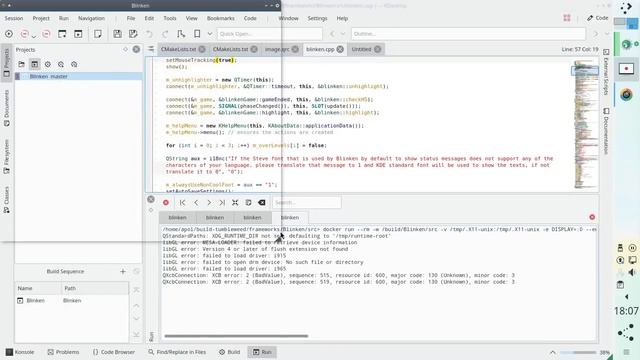Open the Session menu
The height and width of the screenshot is (360, 640).
pos(13,18)
